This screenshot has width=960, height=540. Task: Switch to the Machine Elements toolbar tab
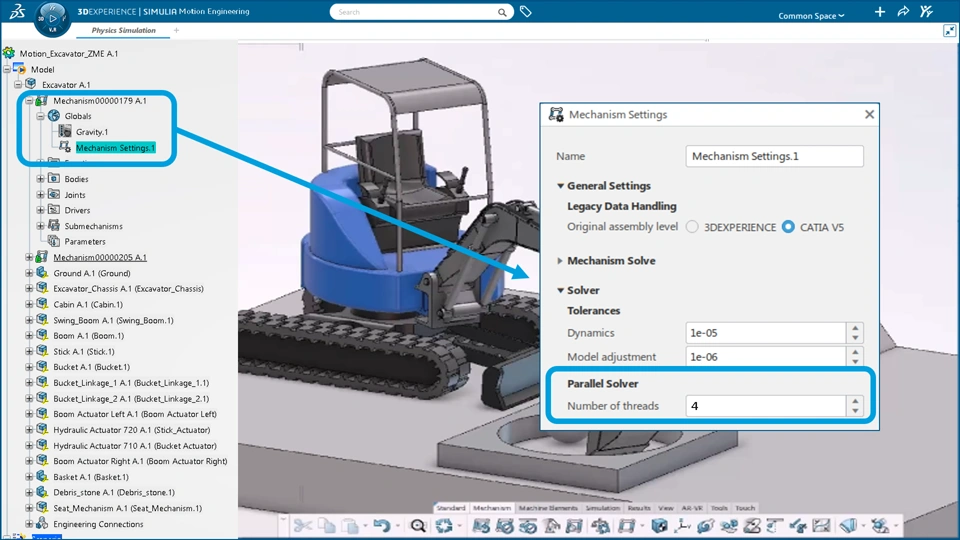pyautogui.click(x=548, y=508)
